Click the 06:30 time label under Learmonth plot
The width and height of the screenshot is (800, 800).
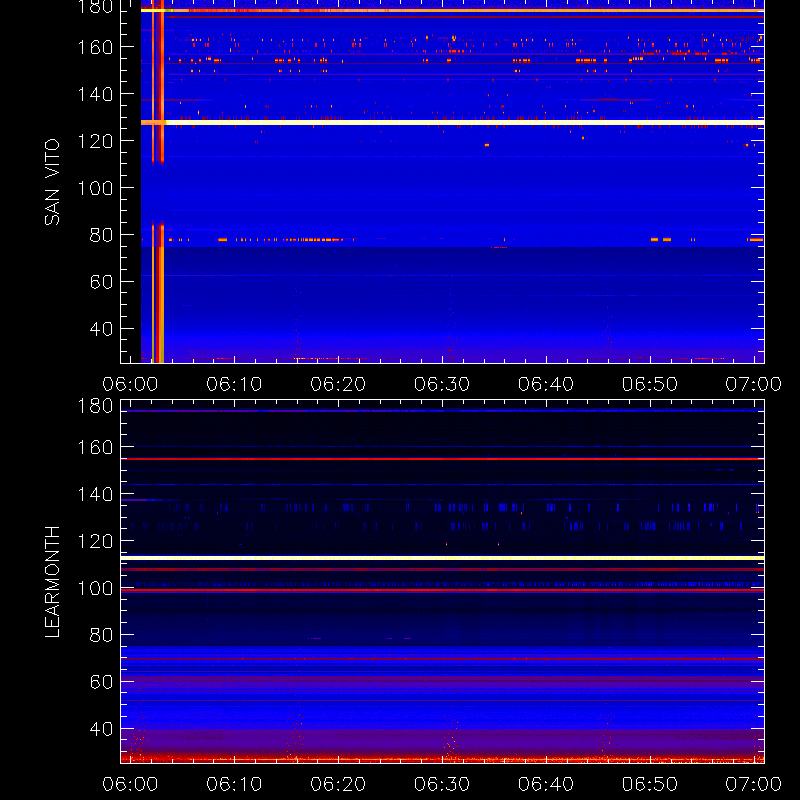click(442, 784)
